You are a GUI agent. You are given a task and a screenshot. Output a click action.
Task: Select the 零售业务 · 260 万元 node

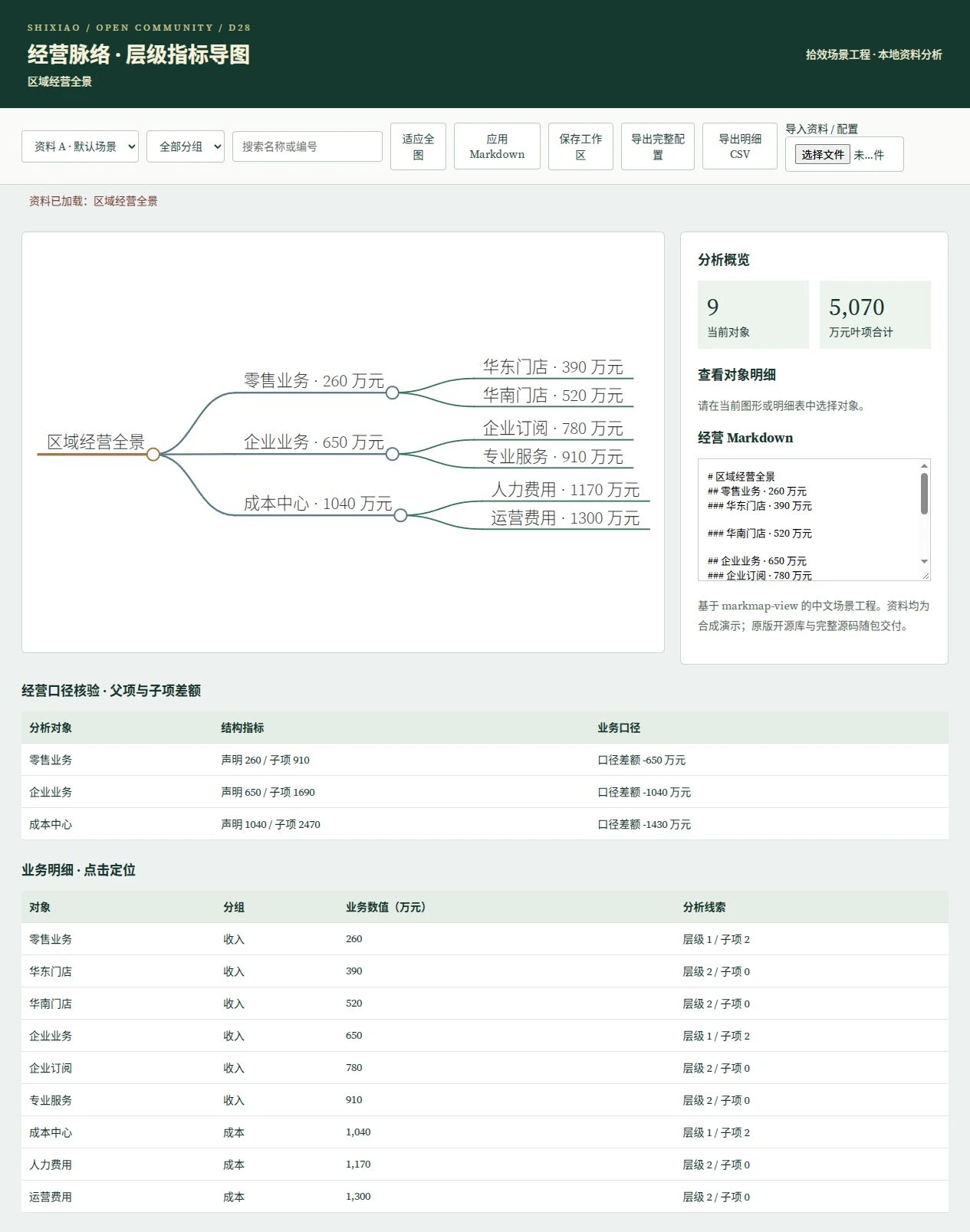click(x=314, y=381)
